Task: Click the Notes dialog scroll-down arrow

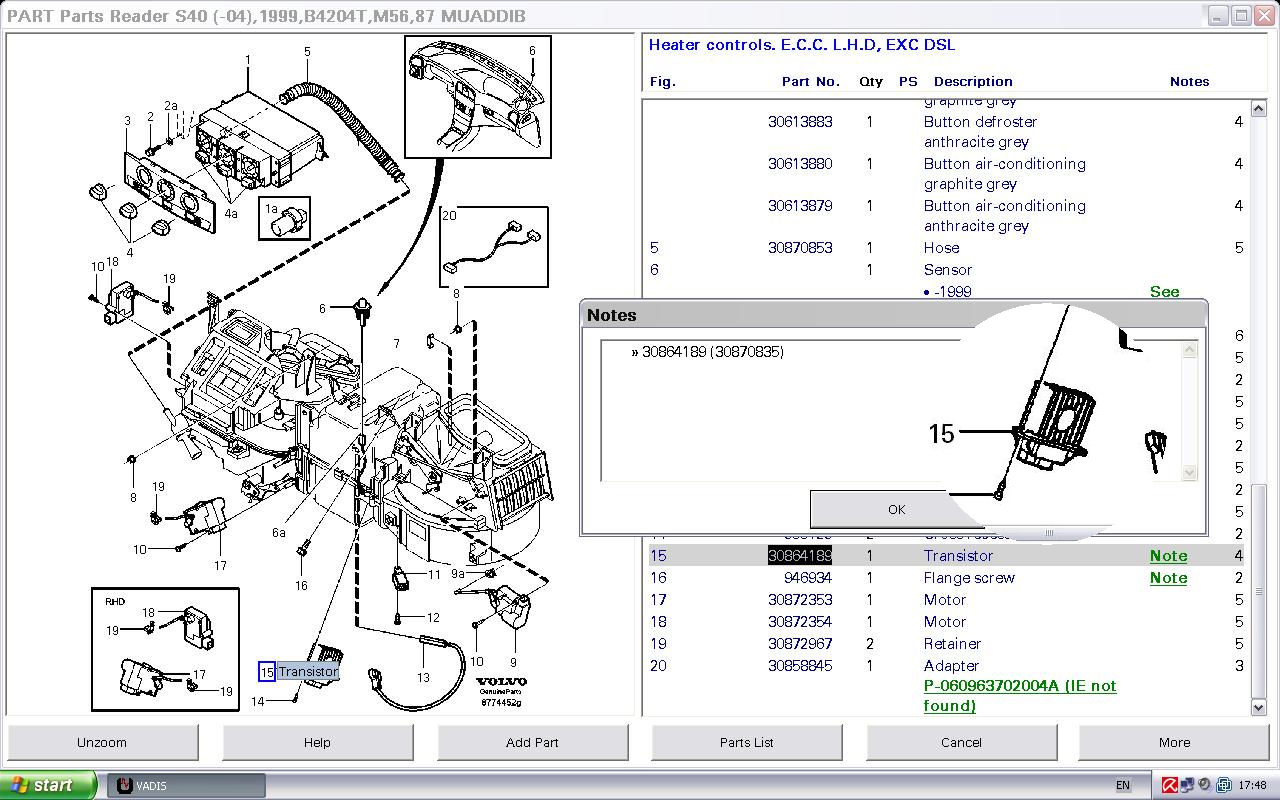Action: click(1190, 472)
